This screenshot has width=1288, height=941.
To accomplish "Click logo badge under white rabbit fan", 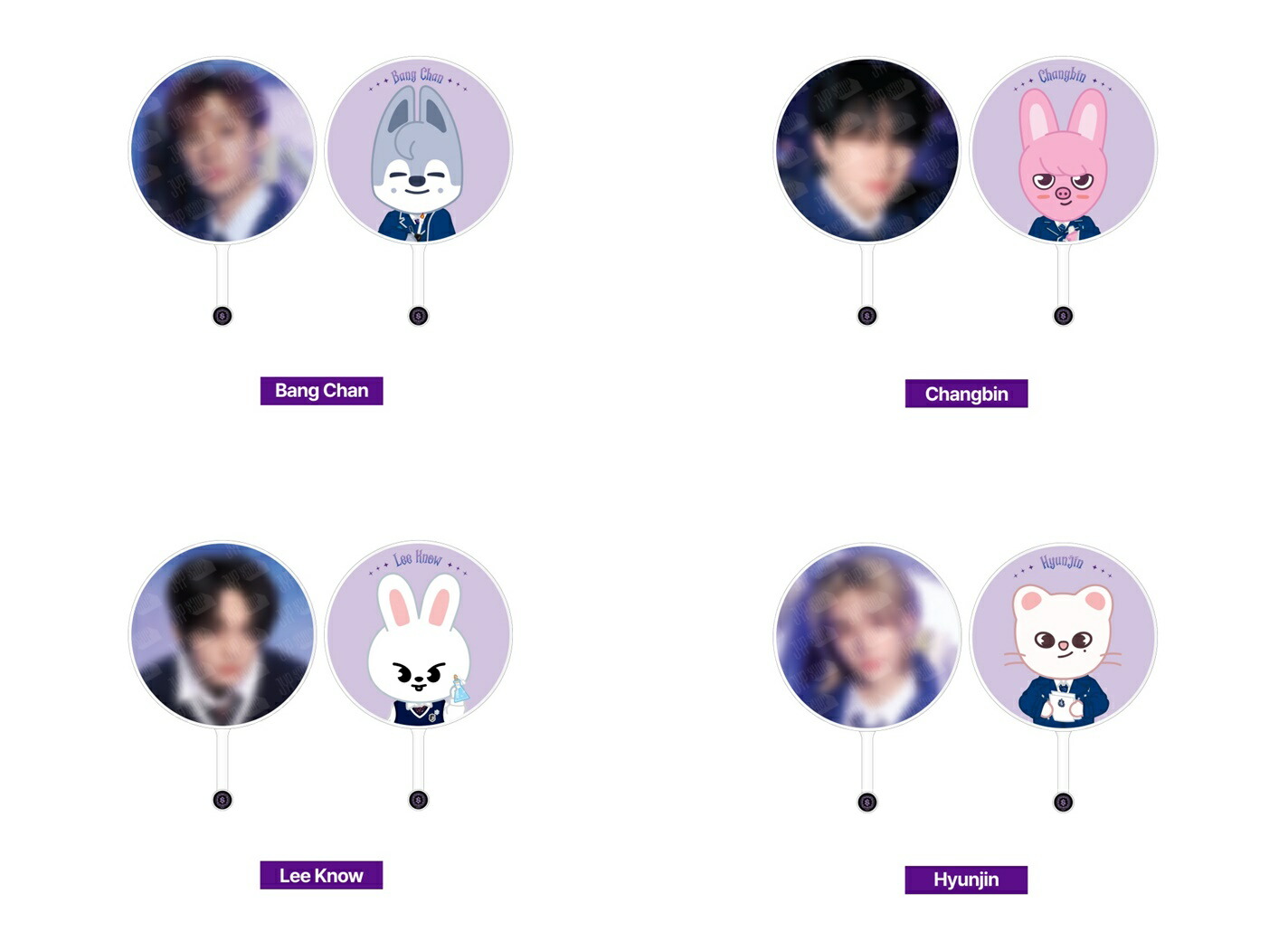I will pos(418,800).
